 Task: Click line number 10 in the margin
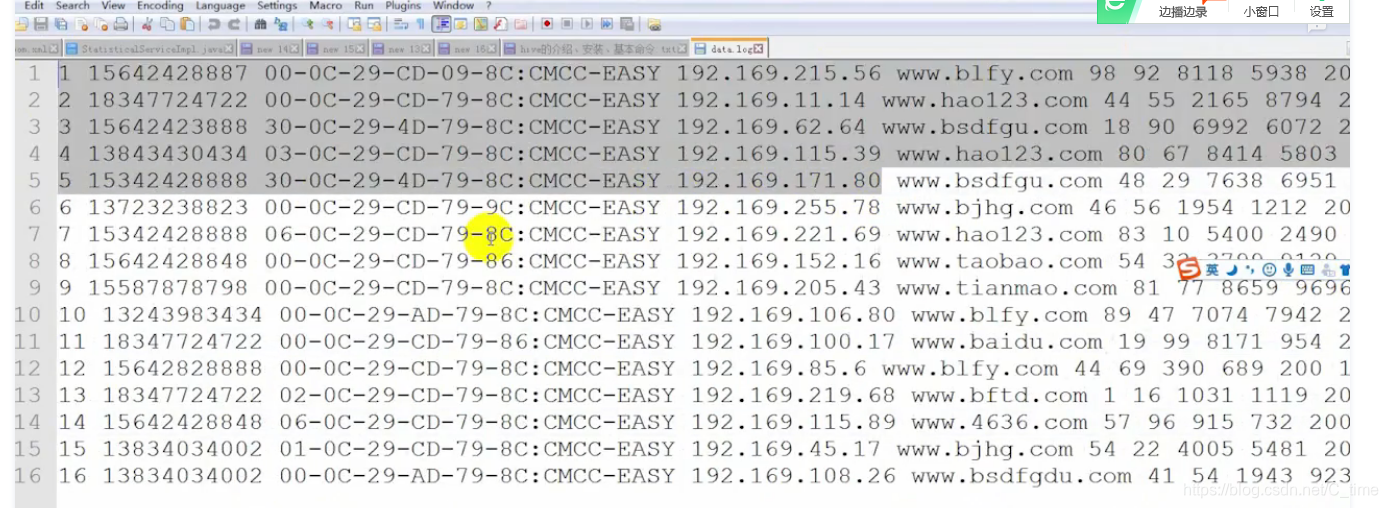pyautogui.click(x=28, y=315)
